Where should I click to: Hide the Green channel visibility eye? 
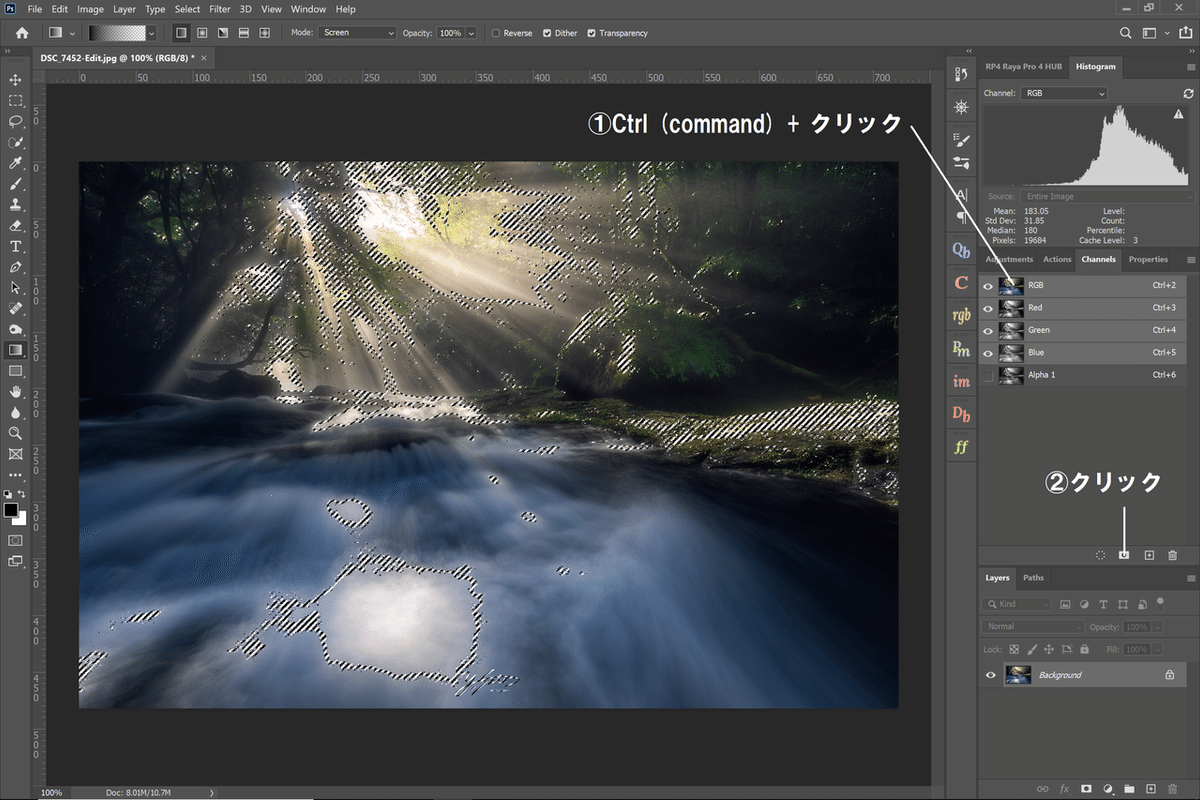989,330
